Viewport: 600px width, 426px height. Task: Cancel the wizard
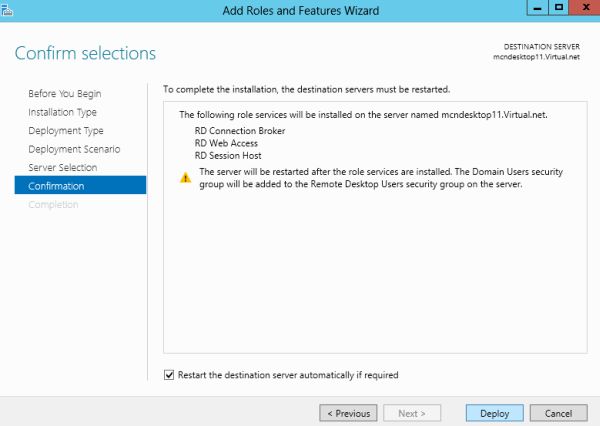558,413
